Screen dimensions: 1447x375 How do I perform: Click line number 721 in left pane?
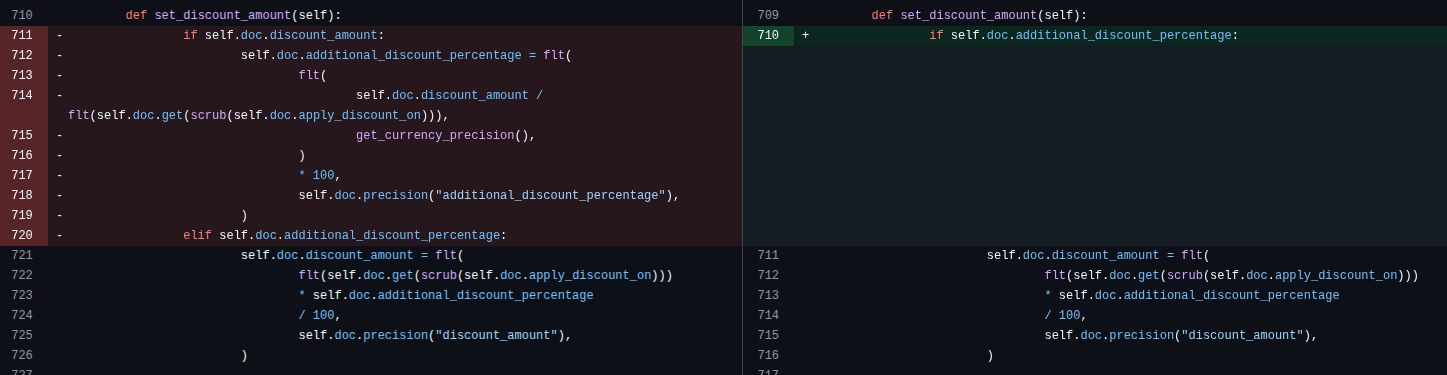[x=22, y=256]
